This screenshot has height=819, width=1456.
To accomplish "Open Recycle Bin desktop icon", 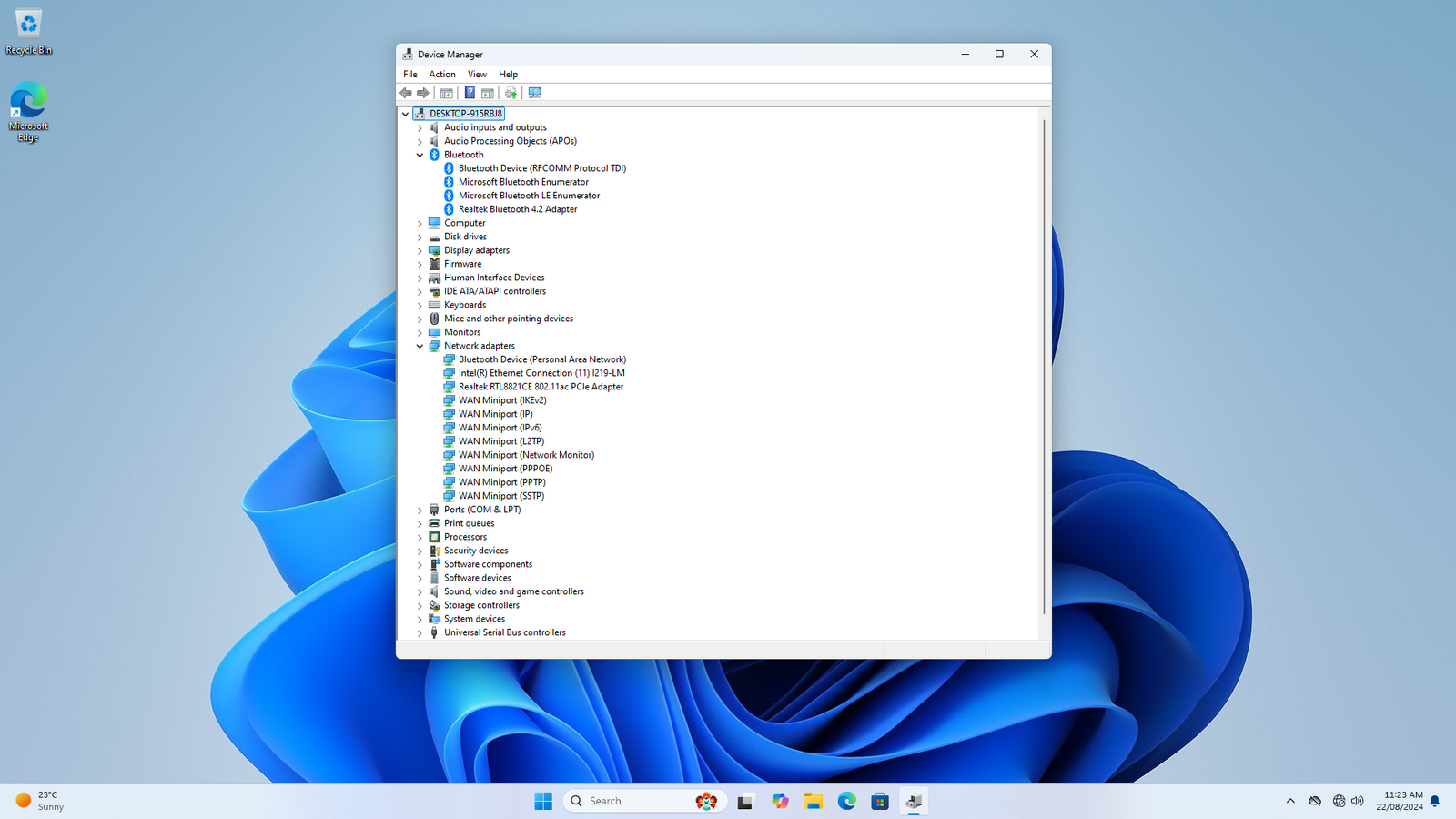I will click(28, 33).
